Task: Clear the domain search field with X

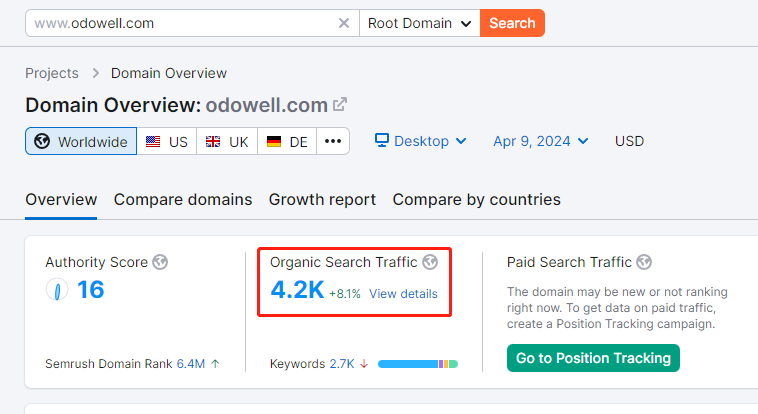Action: pos(344,23)
